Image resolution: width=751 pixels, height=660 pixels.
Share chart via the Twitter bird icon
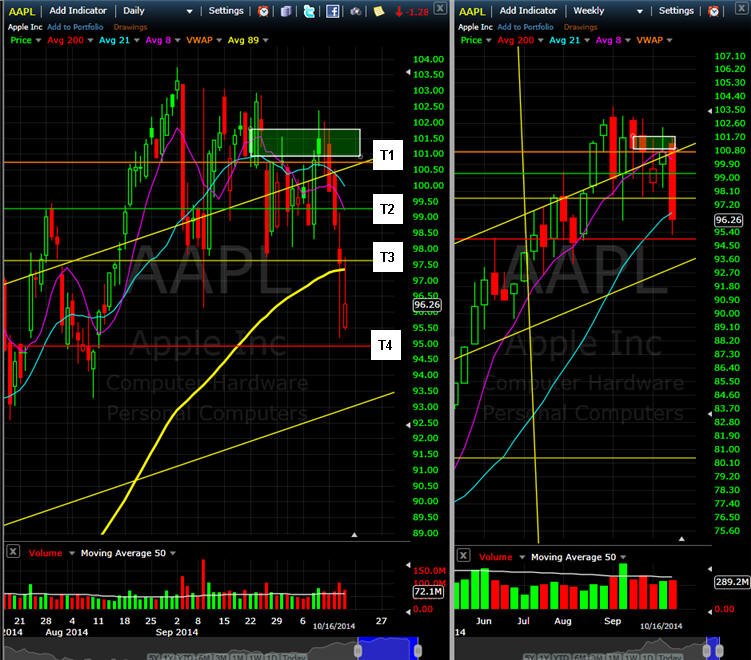pos(309,11)
